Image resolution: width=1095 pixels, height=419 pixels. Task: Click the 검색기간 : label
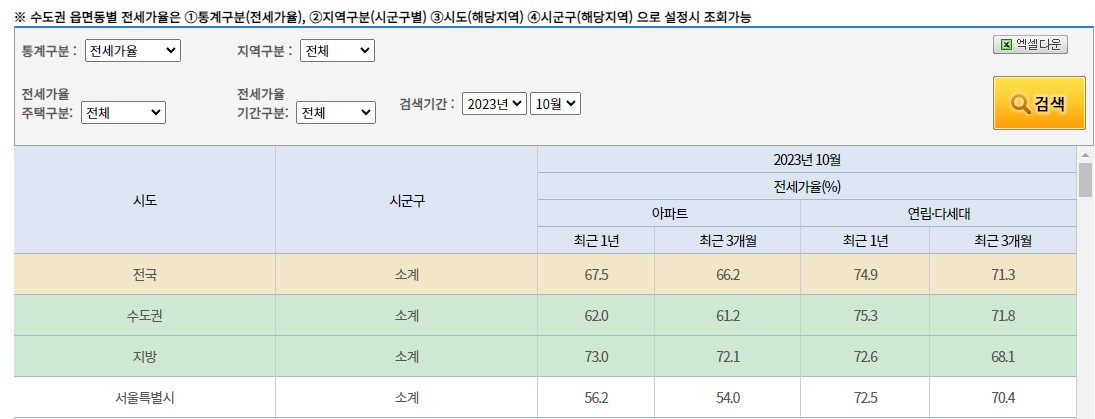(427, 104)
